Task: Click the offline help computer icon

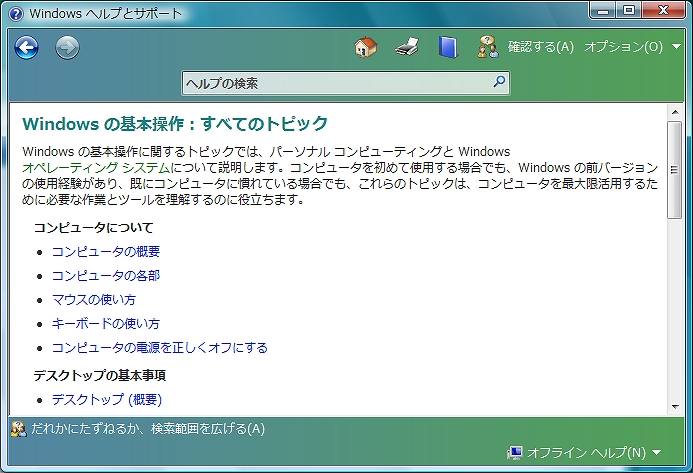Action: [515, 452]
